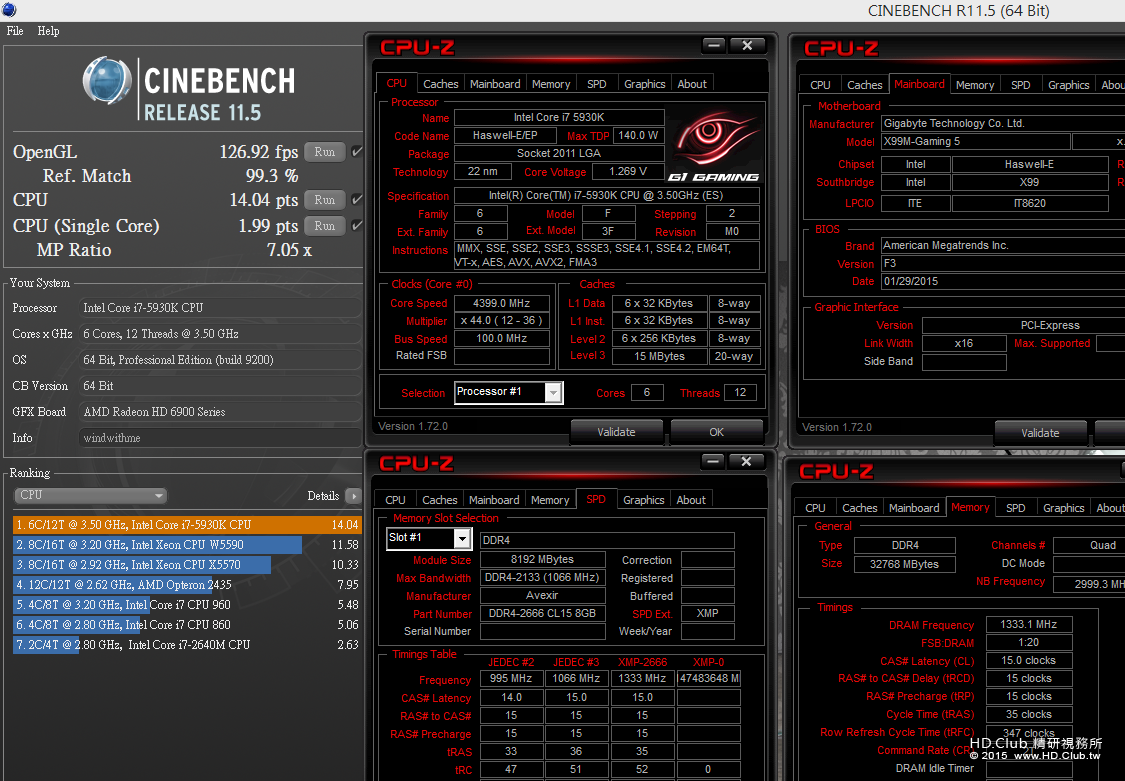Open Caches tab in the SPD tab's CPU-Z window

pos(439,500)
